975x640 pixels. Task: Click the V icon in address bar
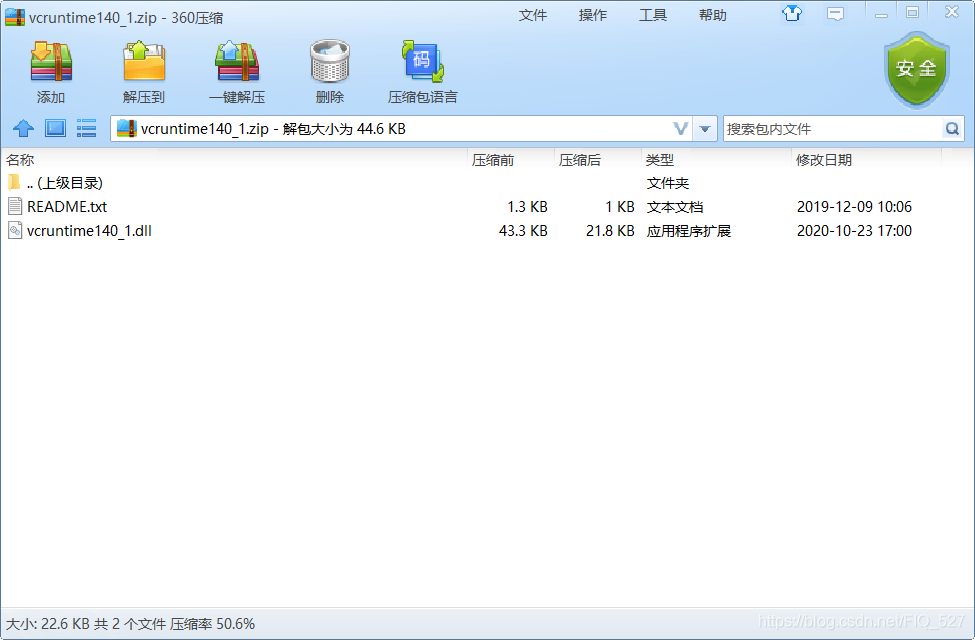pyautogui.click(x=681, y=129)
